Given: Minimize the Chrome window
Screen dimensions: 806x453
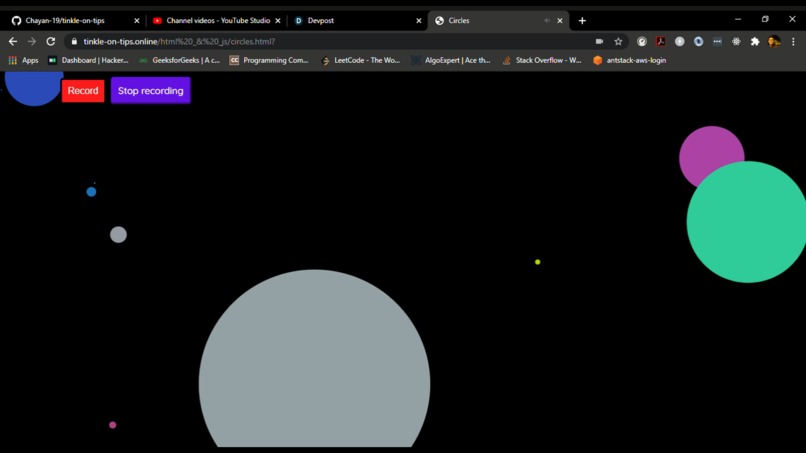Looking at the screenshot, I should [738, 19].
